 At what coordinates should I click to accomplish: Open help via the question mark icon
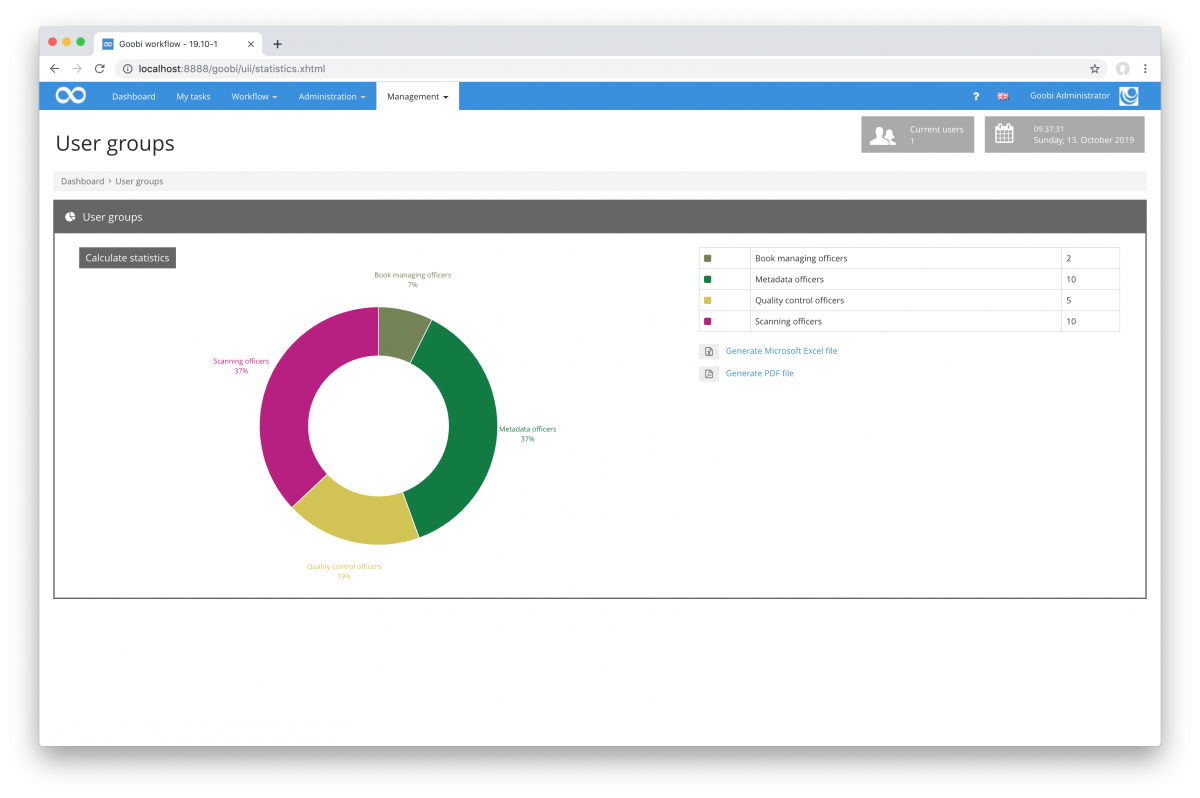coord(975,96)
